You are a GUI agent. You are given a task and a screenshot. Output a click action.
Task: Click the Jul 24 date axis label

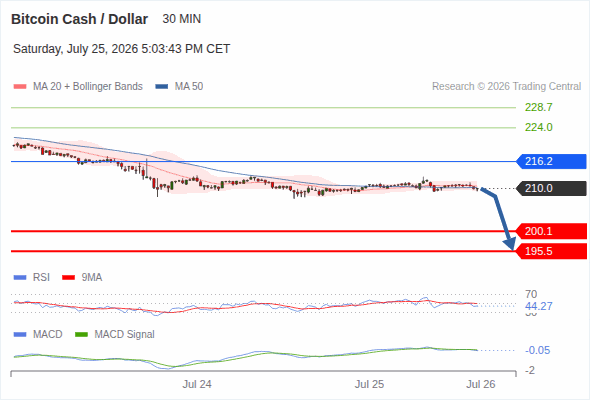197,384
